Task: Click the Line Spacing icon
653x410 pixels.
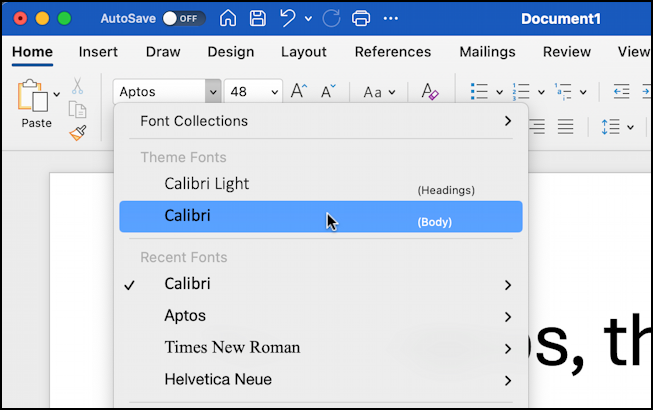Action: click(x=610, y=127)
